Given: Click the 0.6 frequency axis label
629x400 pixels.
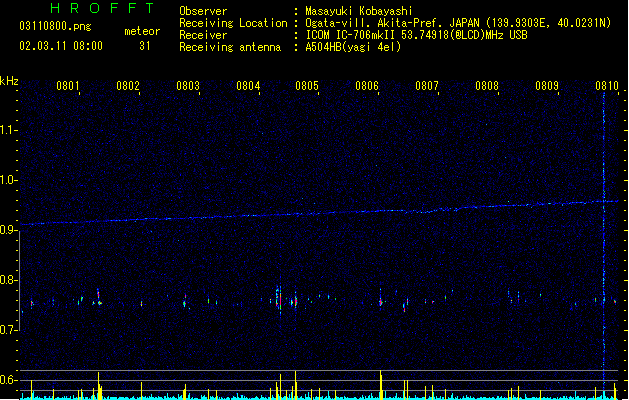Looking at the screenshot, I should [x=8, y=380].
